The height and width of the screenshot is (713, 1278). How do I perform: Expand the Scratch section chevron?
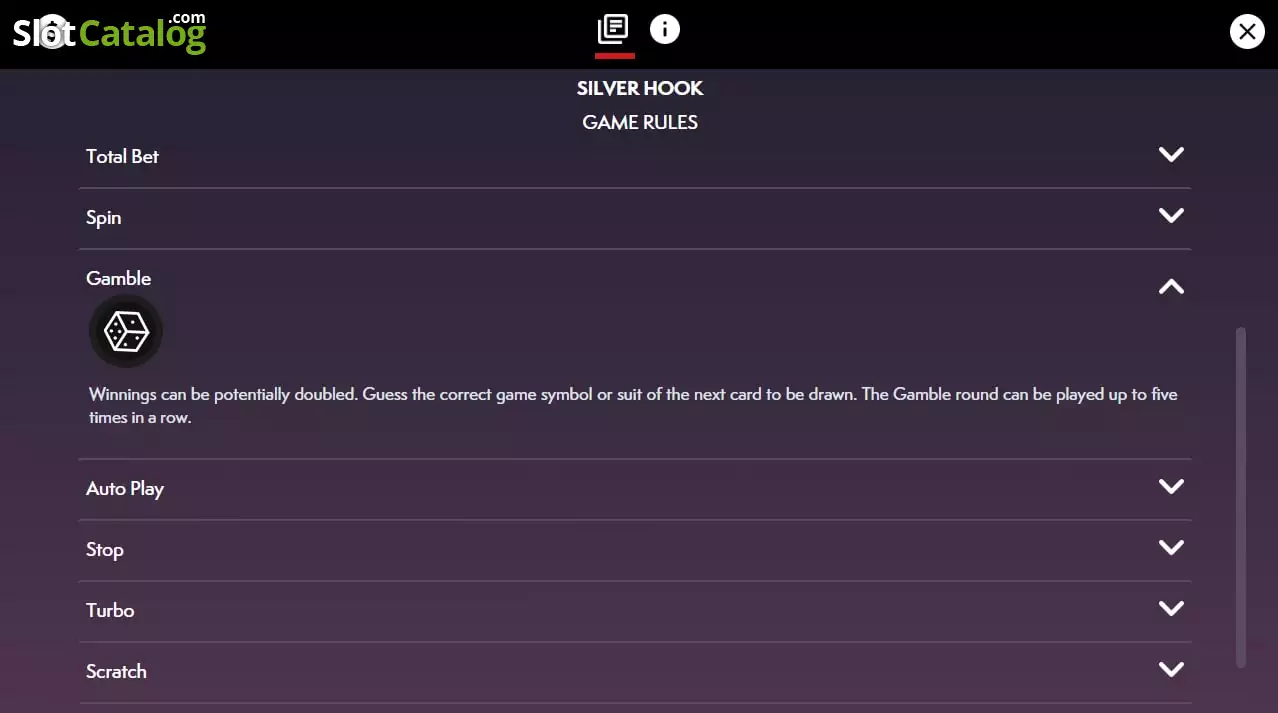pyautogui.click(x=1171, y=669)
